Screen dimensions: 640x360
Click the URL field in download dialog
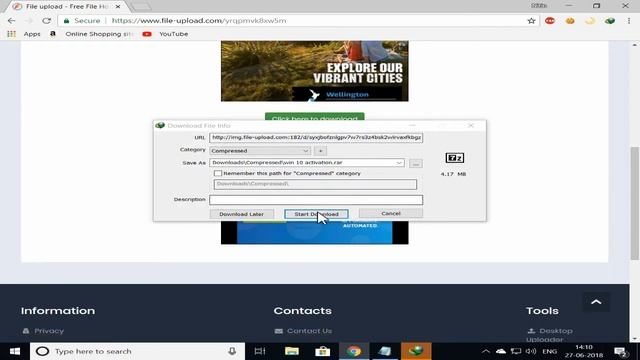pos(316,138)
